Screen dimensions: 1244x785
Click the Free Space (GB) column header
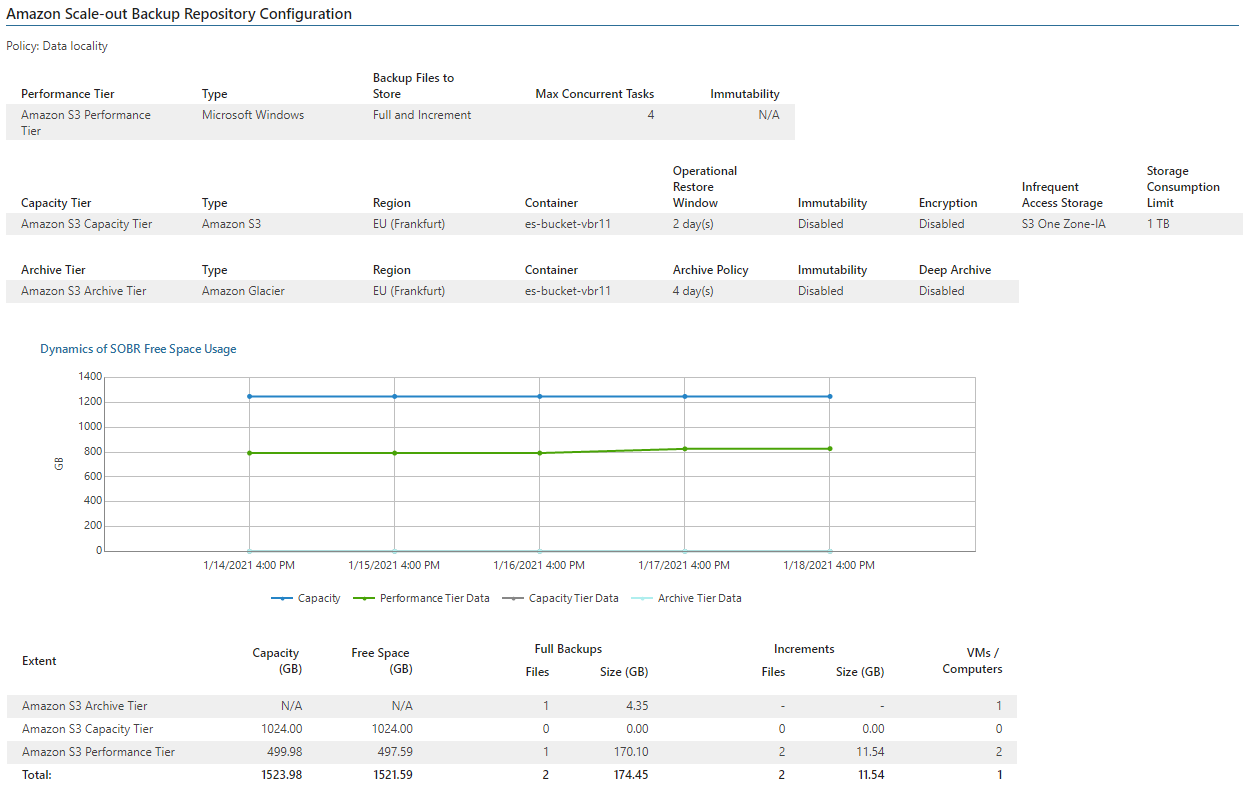click(x=380, y=661)
